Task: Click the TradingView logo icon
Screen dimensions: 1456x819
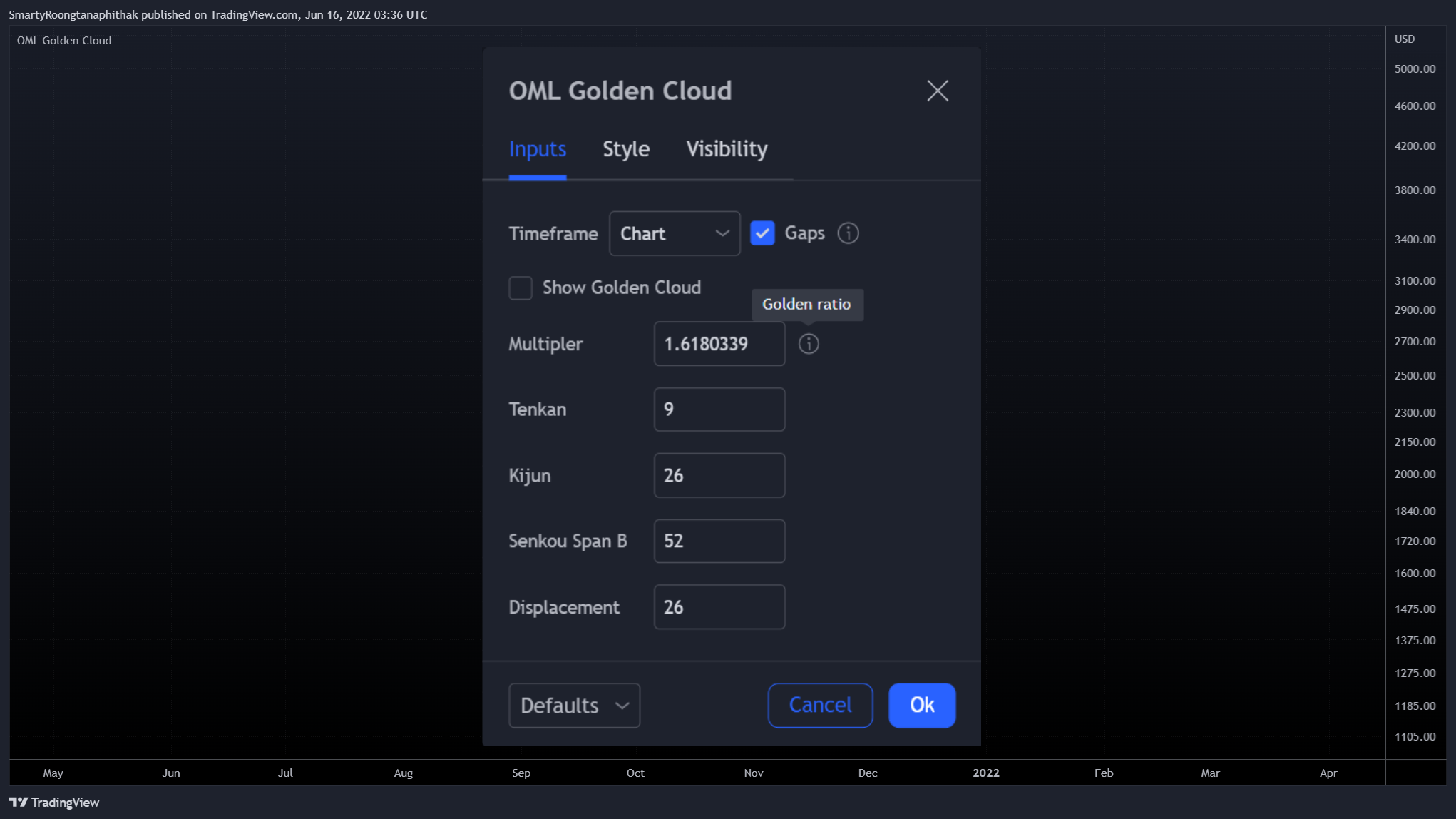Action: pyautogui.click(x=19, y=803)
